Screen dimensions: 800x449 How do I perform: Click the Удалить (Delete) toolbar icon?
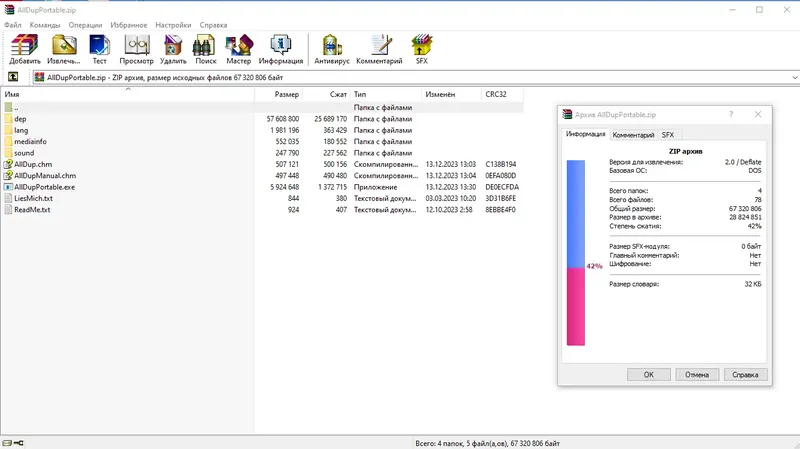173,49
